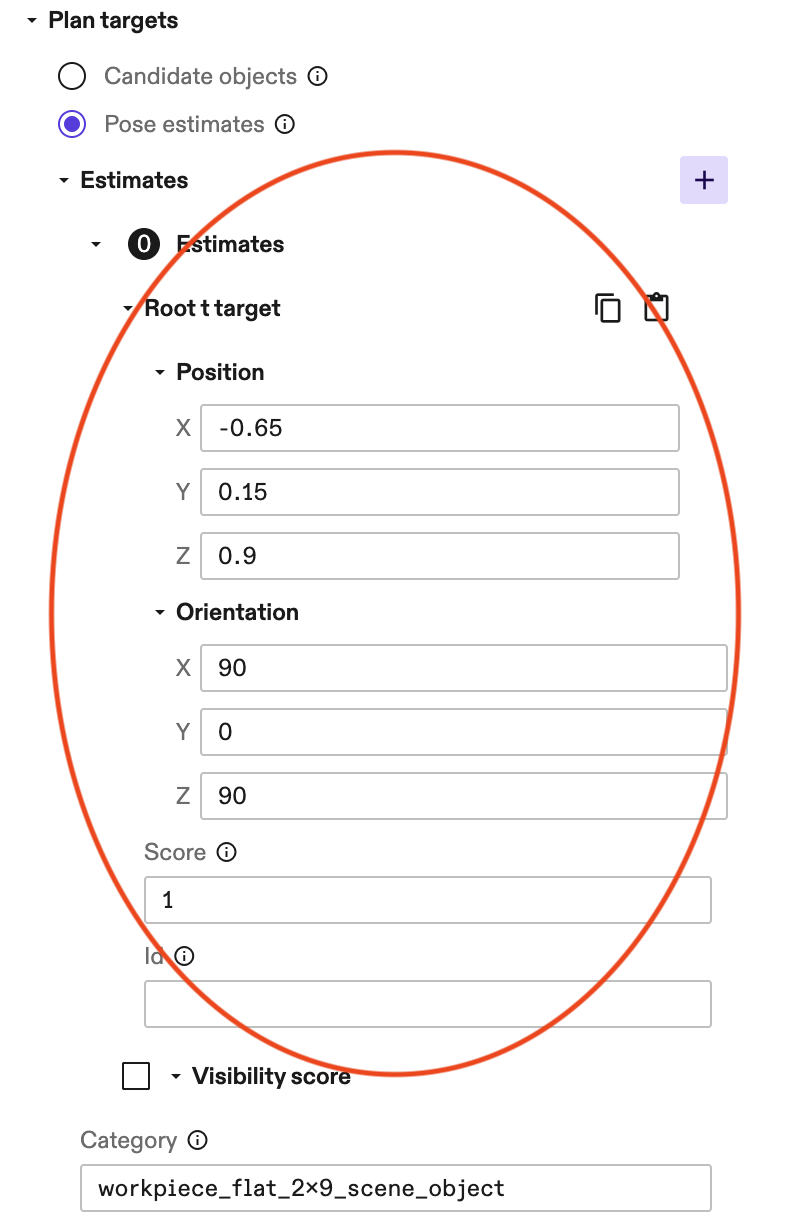Open the Score info tooltip

pyautogui.click(x=226, y=852)
